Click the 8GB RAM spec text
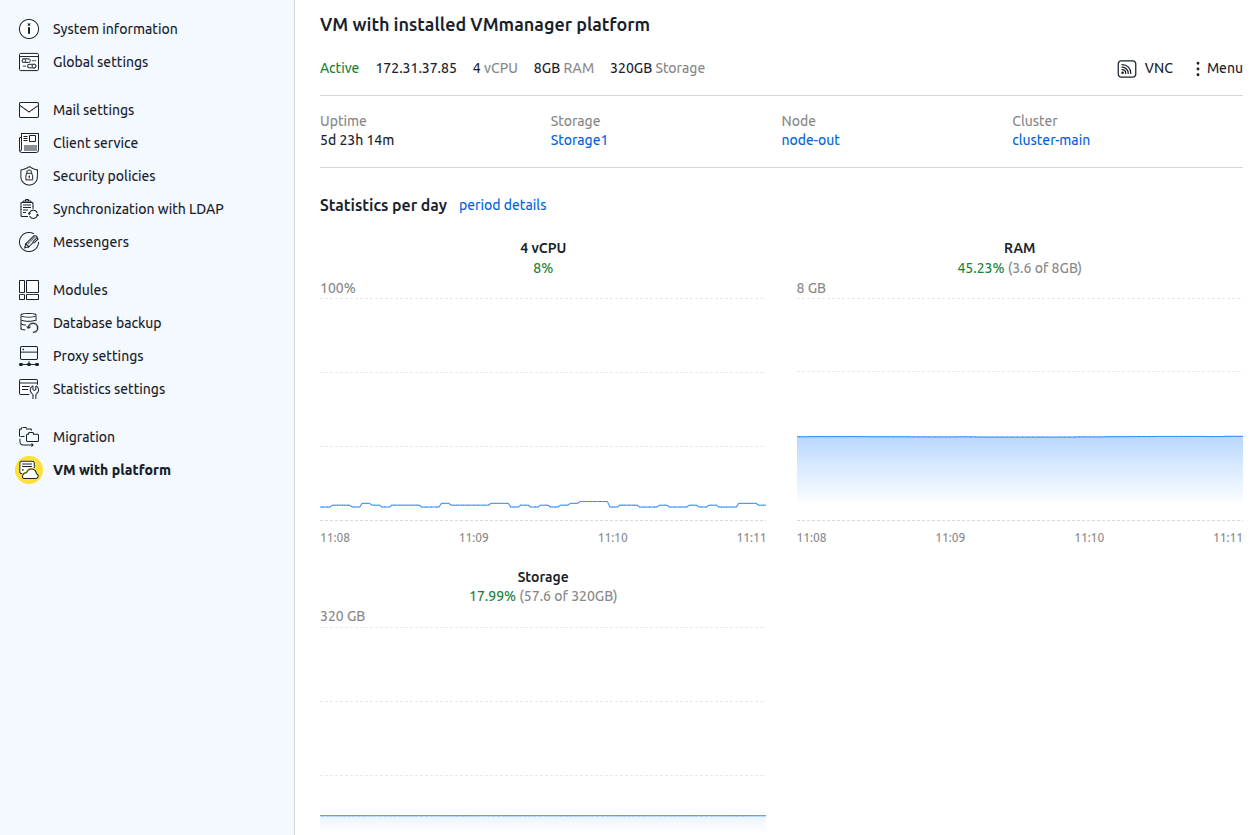 (x=564, y=68)
